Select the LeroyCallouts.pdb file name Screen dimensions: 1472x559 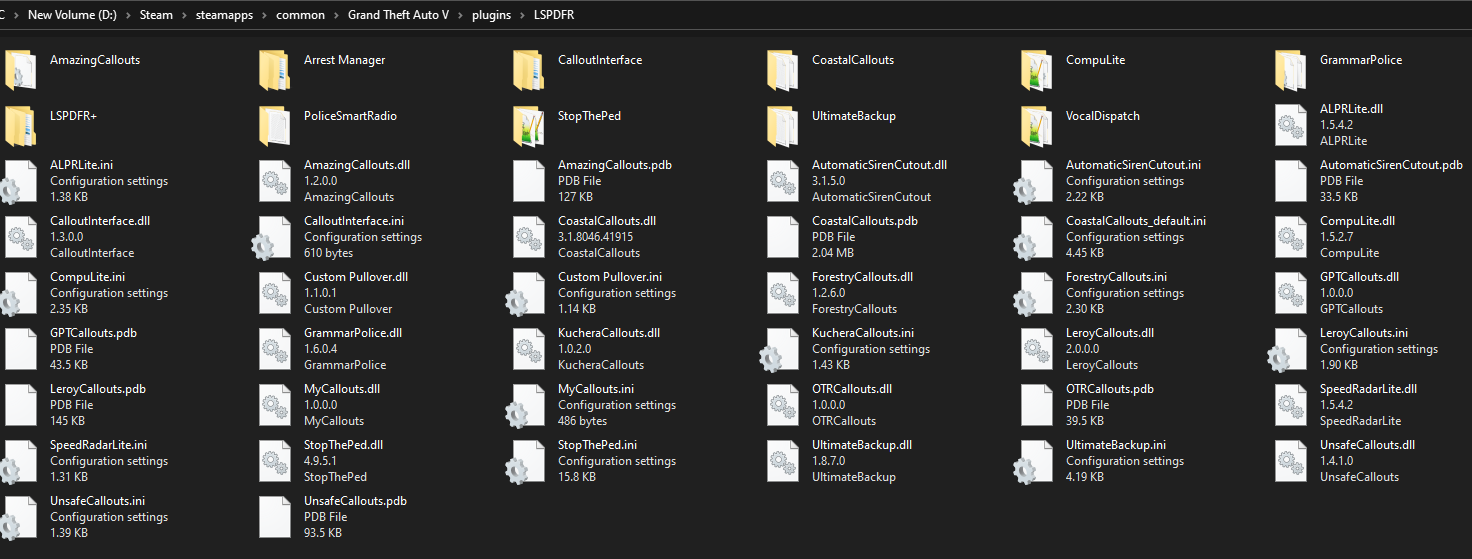98,389
